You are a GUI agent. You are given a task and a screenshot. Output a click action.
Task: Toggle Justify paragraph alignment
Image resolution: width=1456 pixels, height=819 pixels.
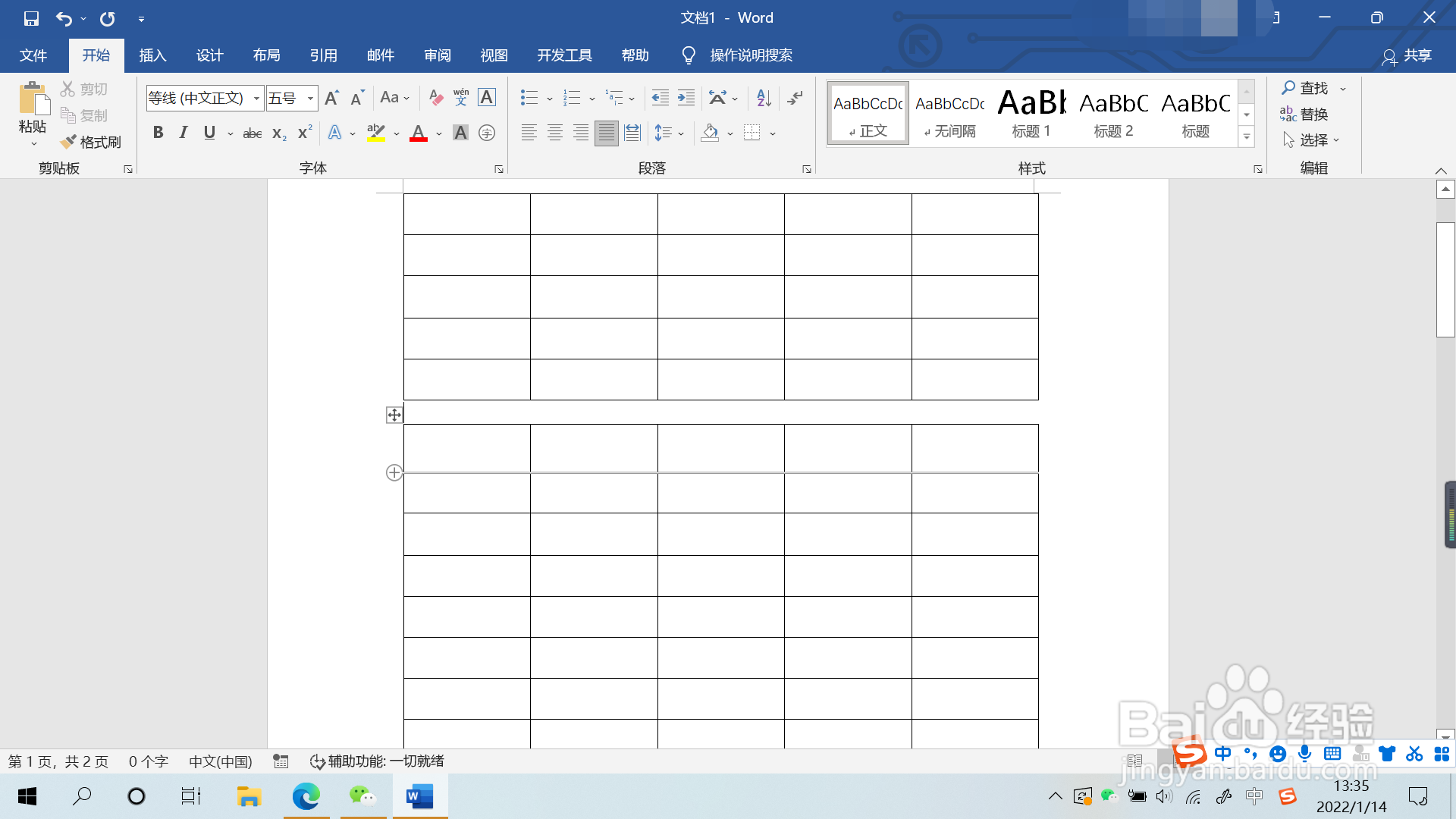pyautogui.click(x=606, y=133)
